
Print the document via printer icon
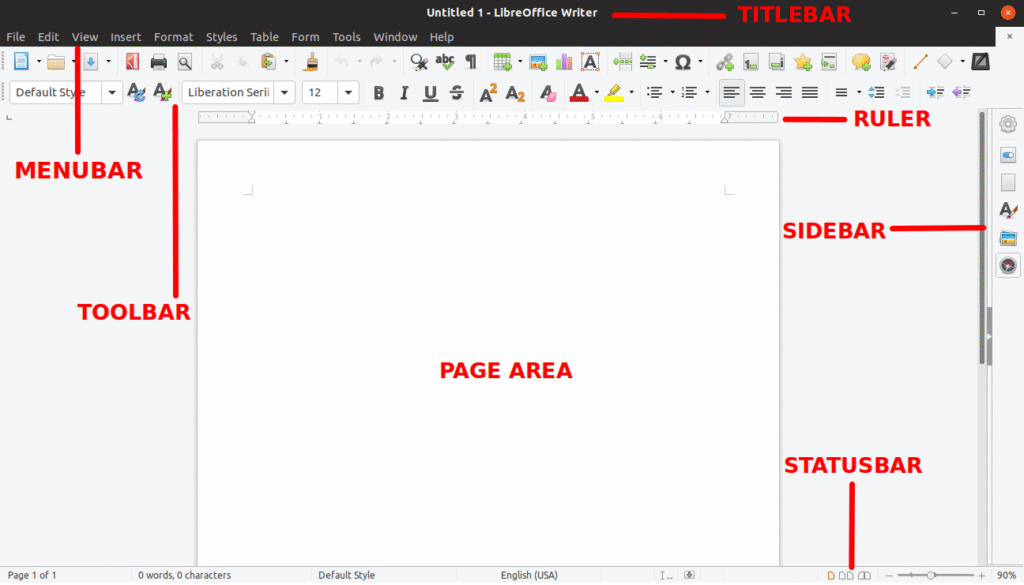pyautogui.click(x=159, y=62)
